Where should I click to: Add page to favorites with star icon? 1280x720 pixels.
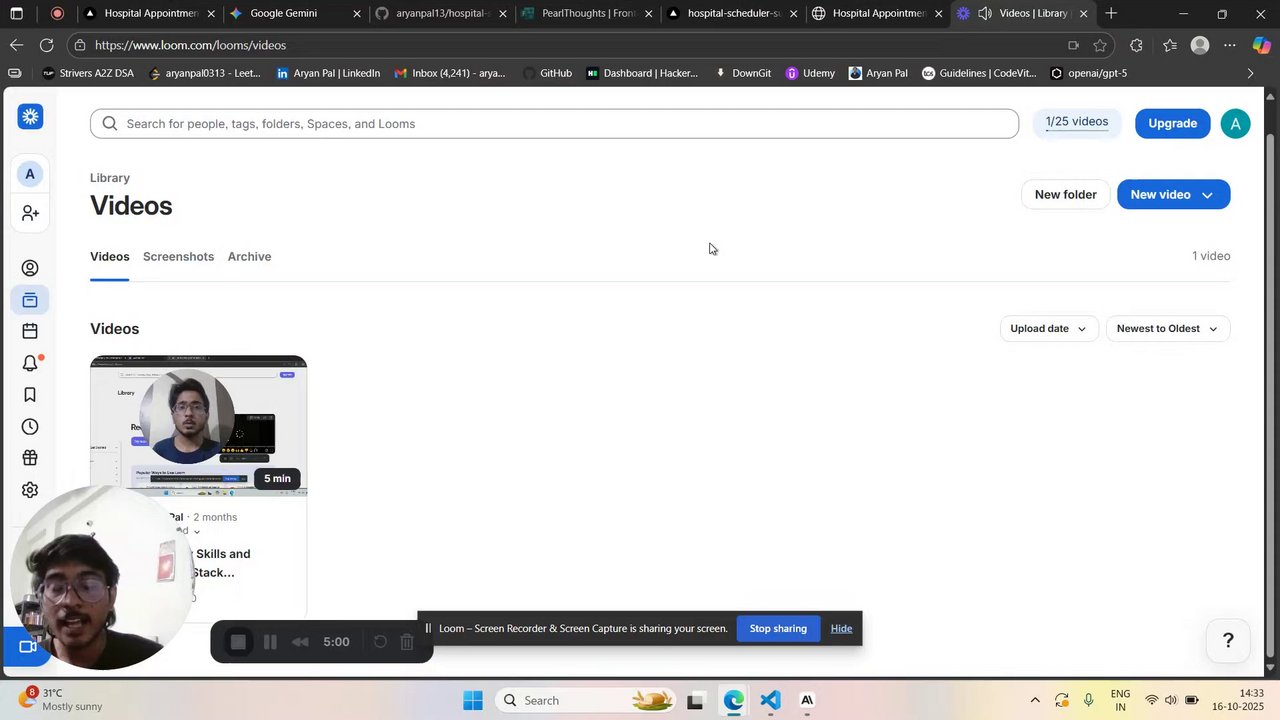(x=1100, y=45)
